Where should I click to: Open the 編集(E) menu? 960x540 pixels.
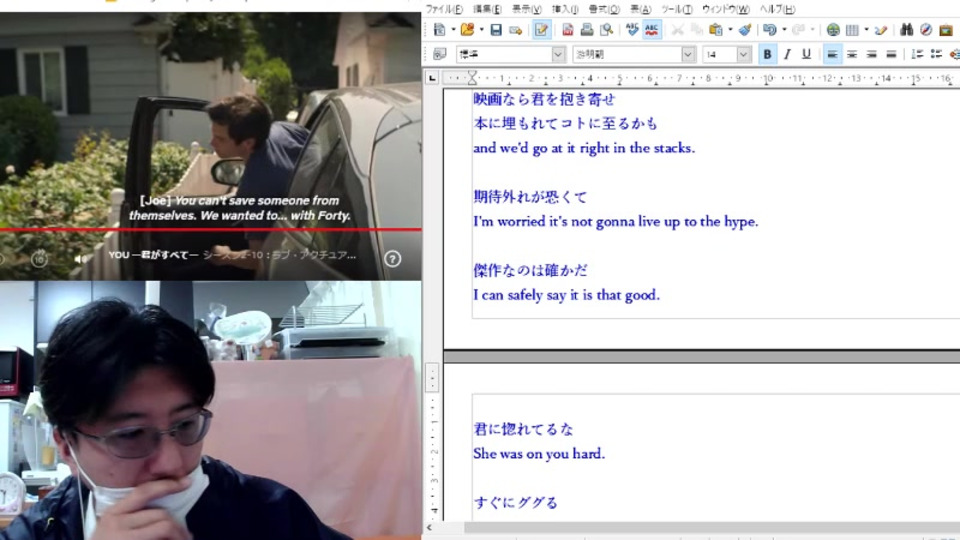pos(487,9)
